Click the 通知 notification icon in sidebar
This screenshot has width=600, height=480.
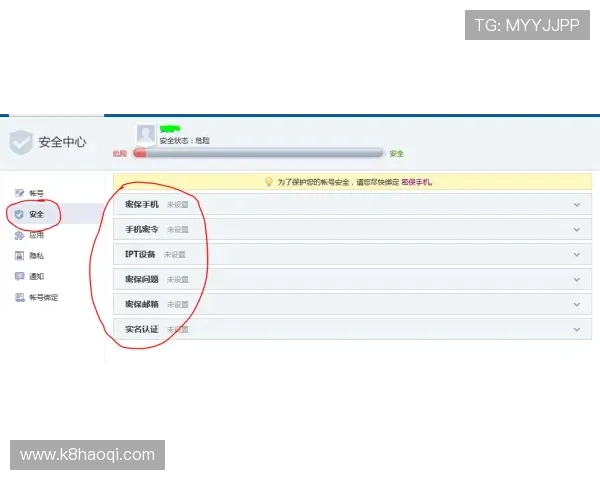click(x=19, y=276)
